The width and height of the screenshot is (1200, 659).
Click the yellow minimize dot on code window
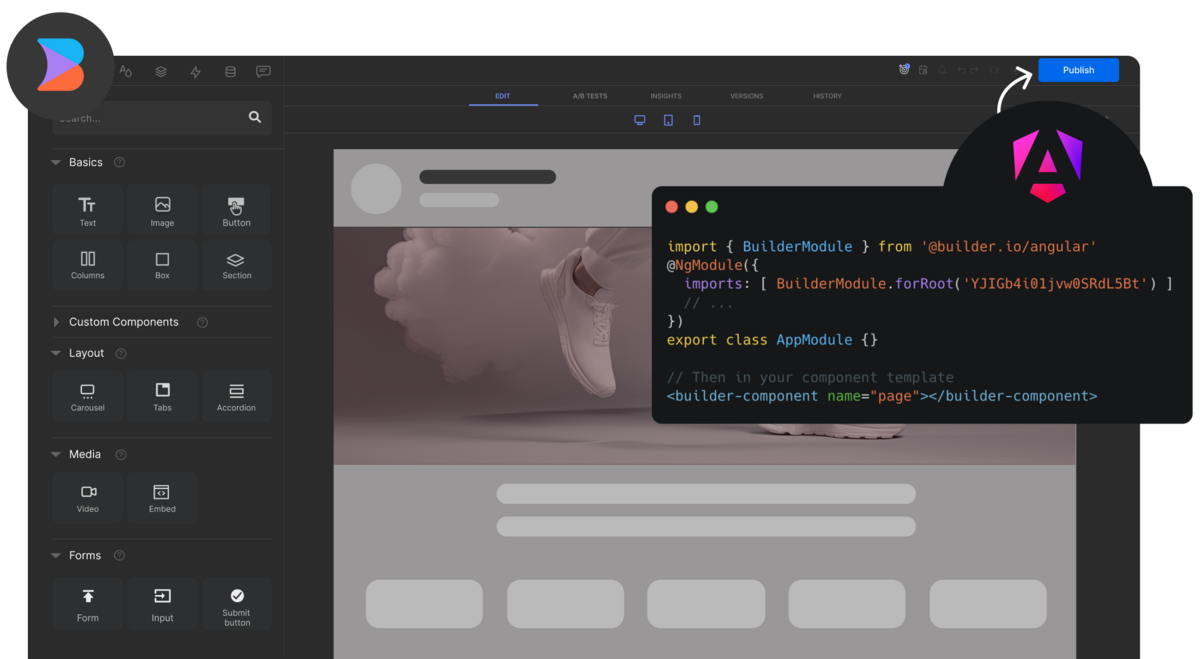click(692, 207)
